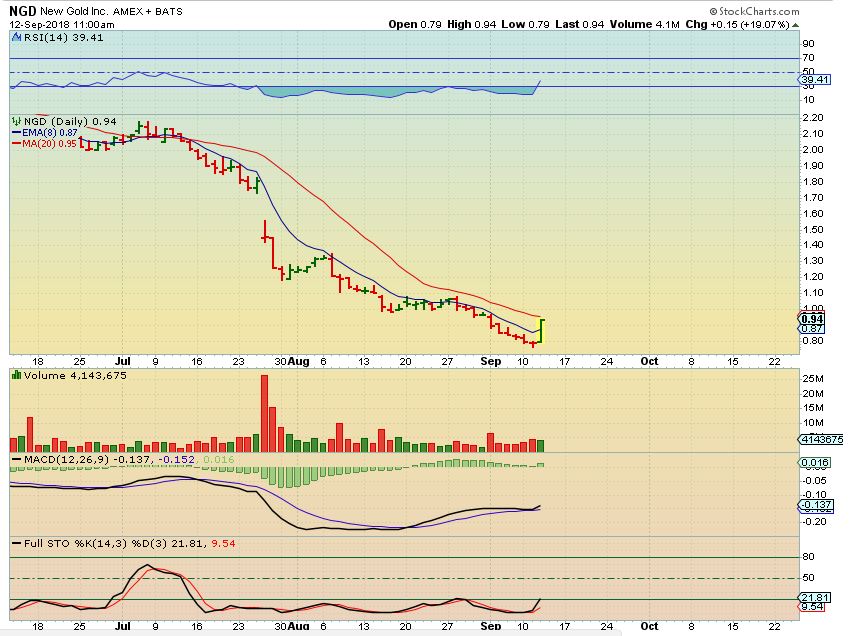Screen dimensions: 859x636
Task: Click the Low 0.79 value
Action: (x=525, y=24)
